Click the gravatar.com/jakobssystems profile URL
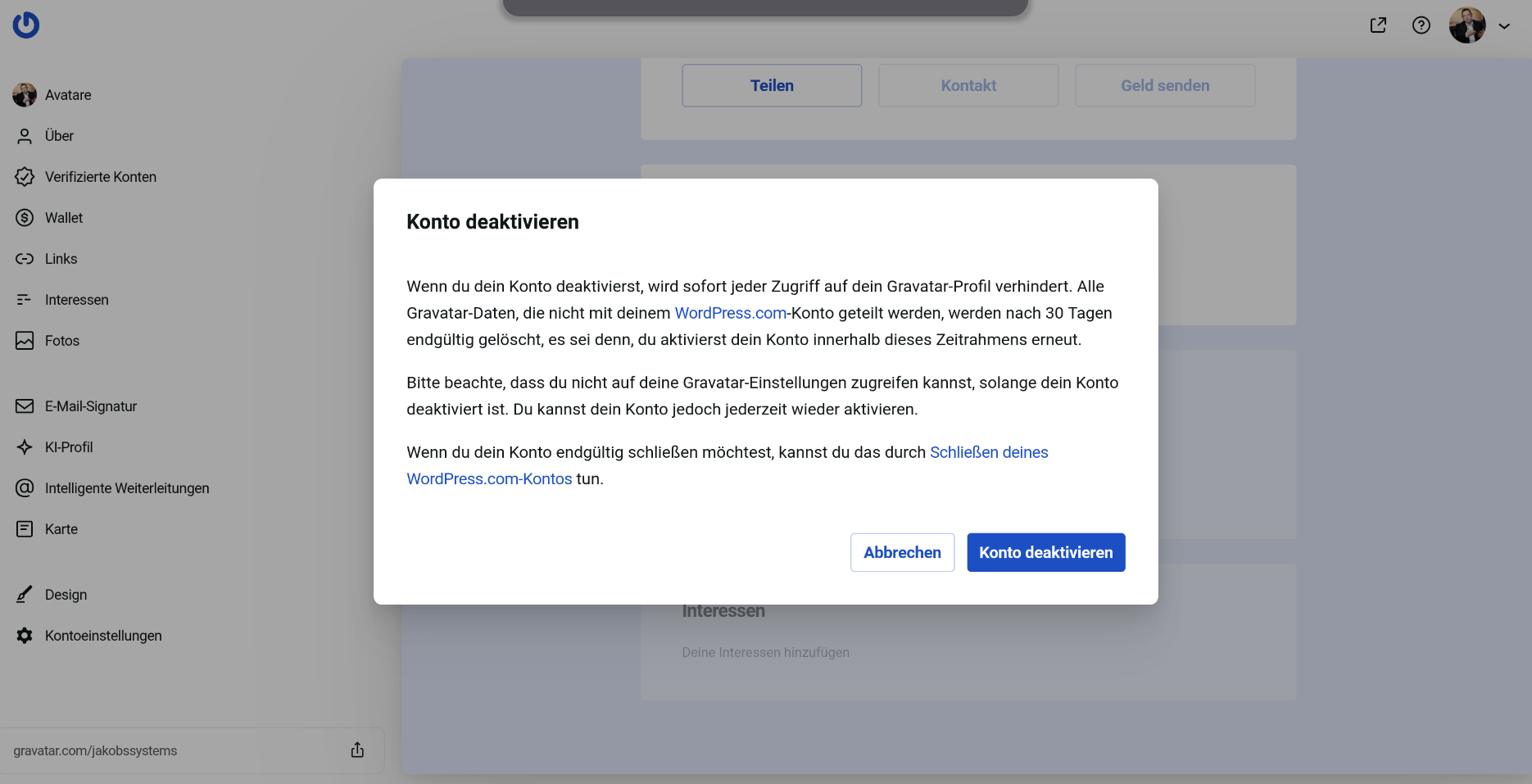1532x784 pixels. tap(95, 751)
